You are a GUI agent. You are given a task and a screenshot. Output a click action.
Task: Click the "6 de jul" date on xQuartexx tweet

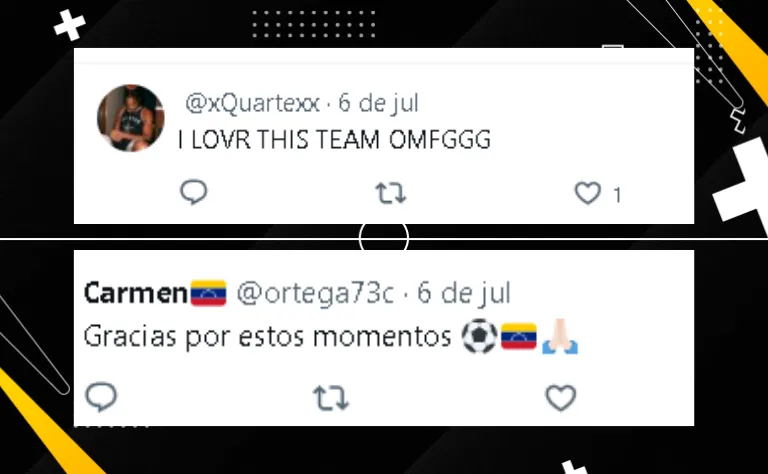pos(378,103)
